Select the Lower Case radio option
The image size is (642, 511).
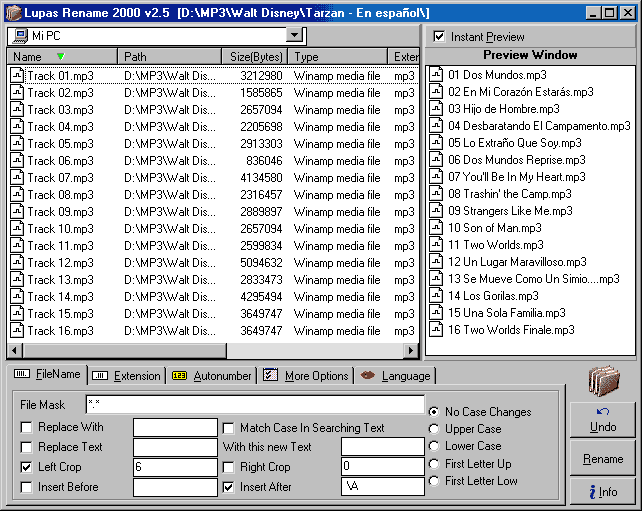(x=434, y=446)
